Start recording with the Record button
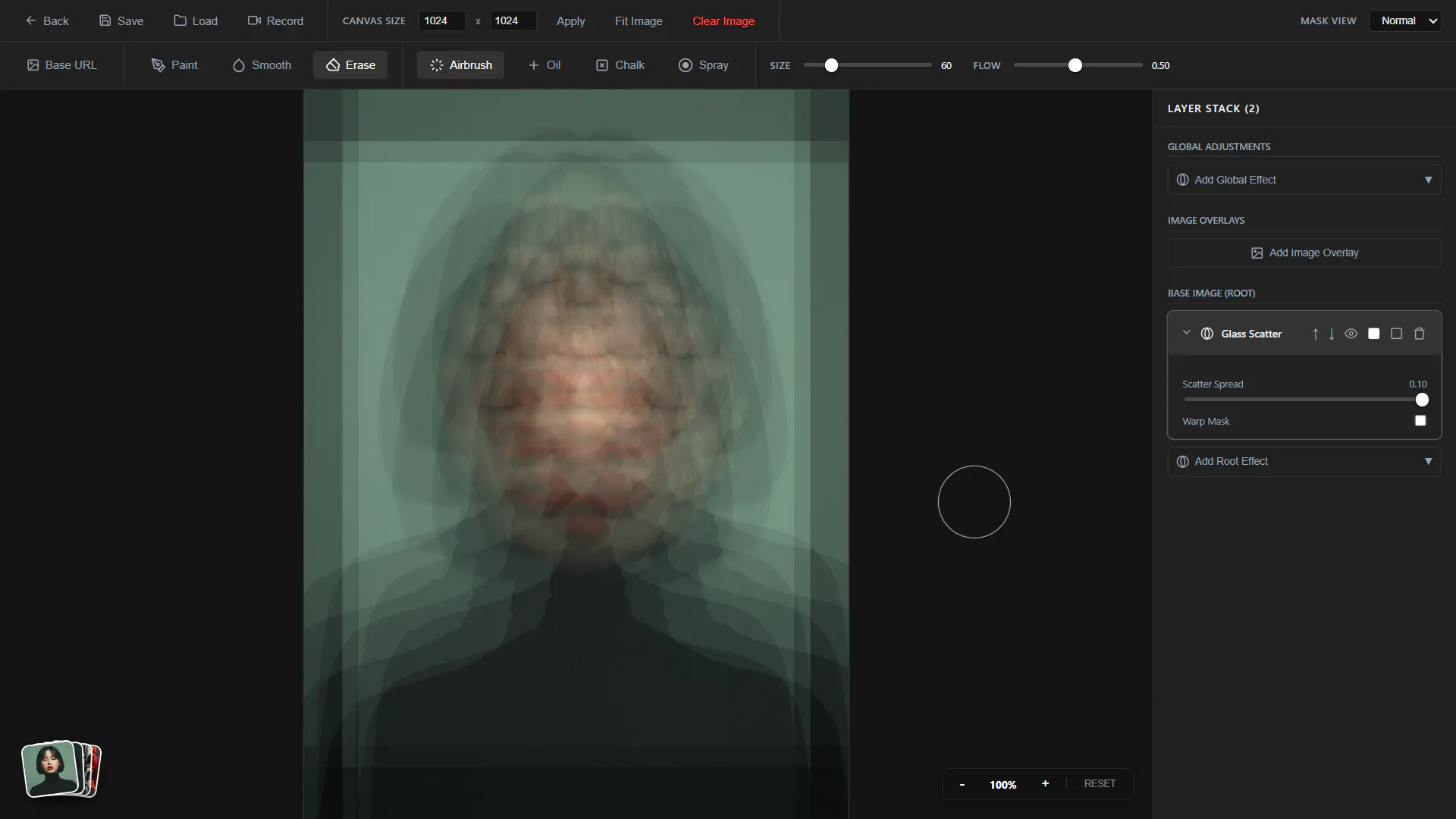Image resolution: width=1456 pixels, height=819 pixels. point(275,20)
